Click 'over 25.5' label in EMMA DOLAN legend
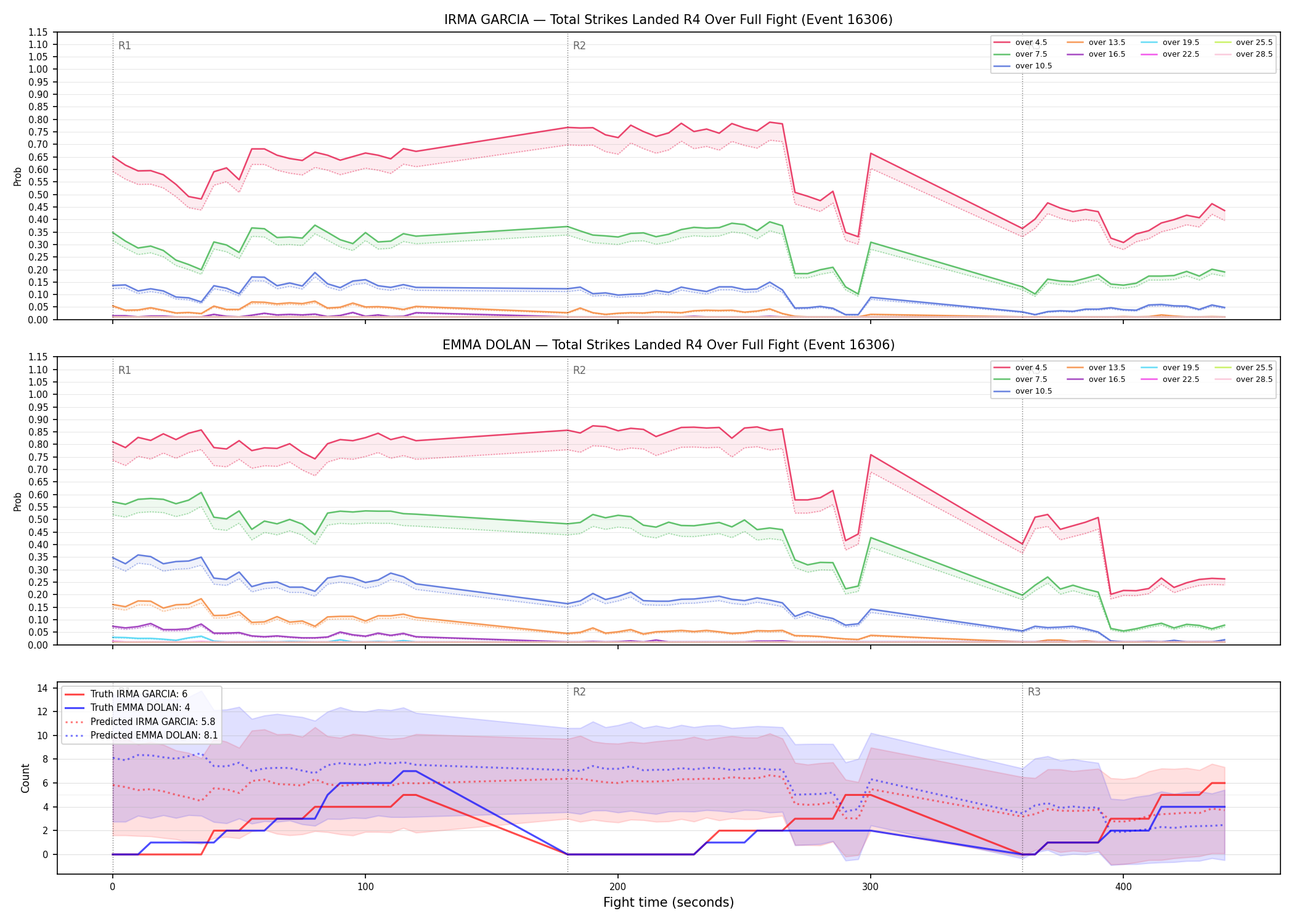The height and width of the screenshot is (924, 1294). [x=1254, y=368]
